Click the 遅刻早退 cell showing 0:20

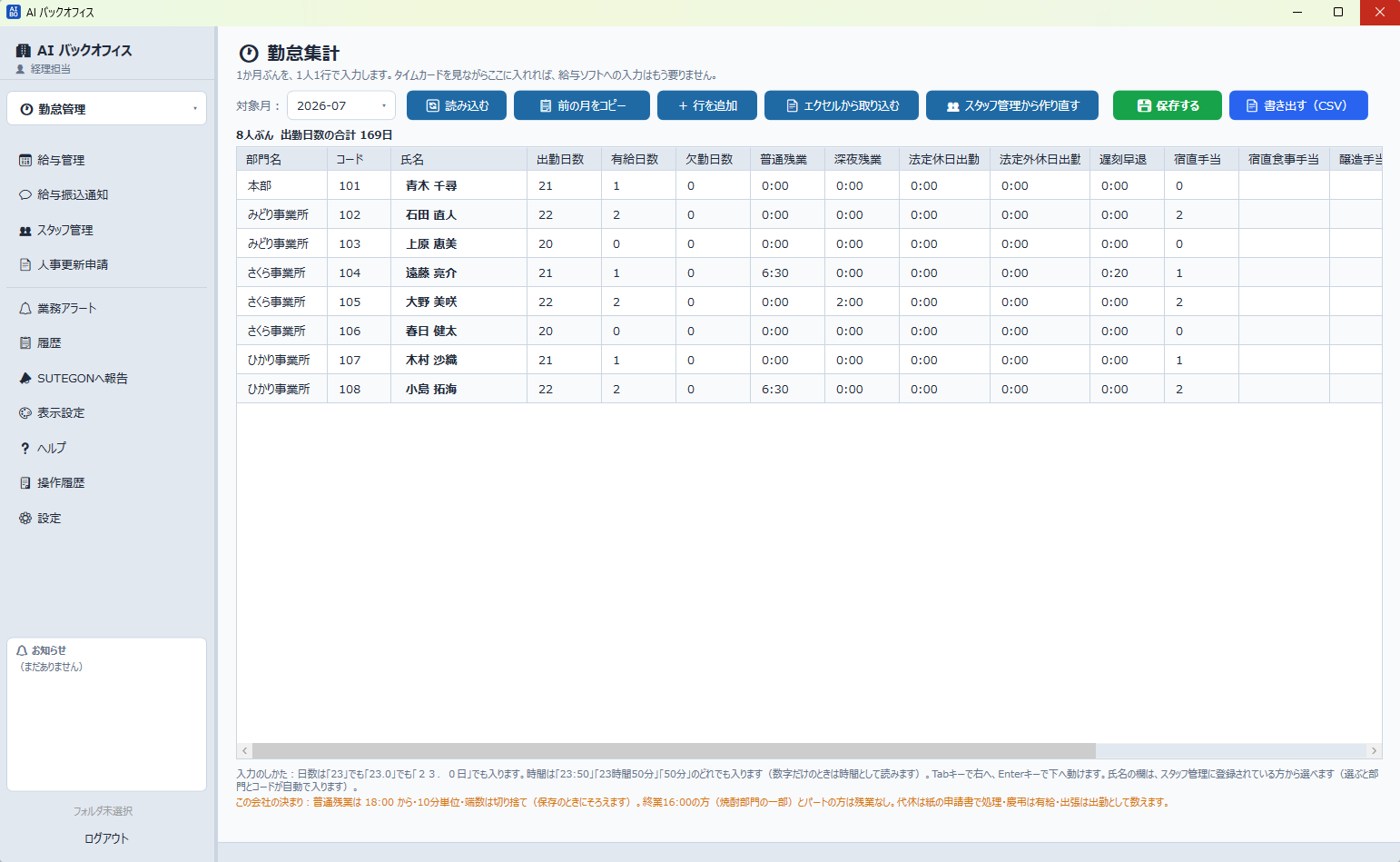pyautogui.click(x=1127, y=272)
